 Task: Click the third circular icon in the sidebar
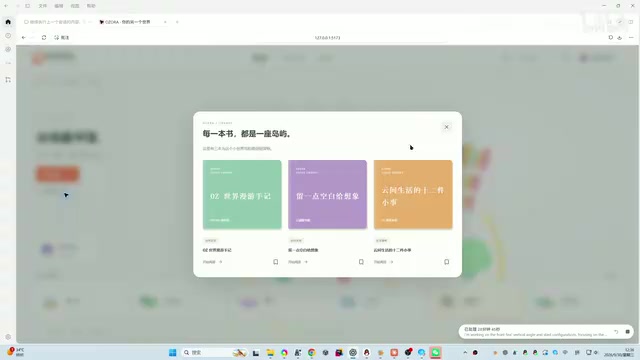(8, 49)
